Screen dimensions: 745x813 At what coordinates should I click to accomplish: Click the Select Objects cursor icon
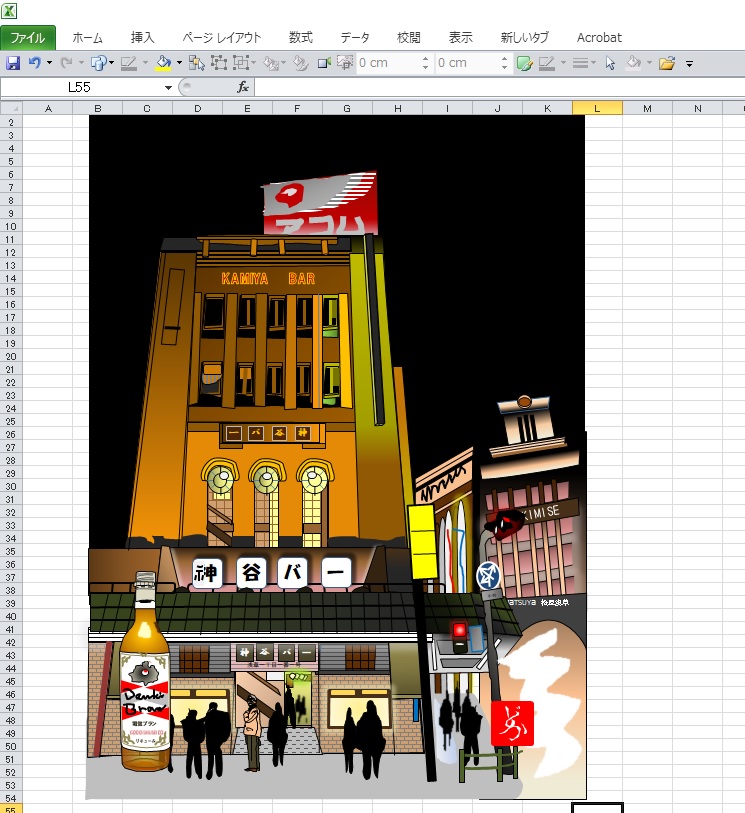click(x=610, y=63)
